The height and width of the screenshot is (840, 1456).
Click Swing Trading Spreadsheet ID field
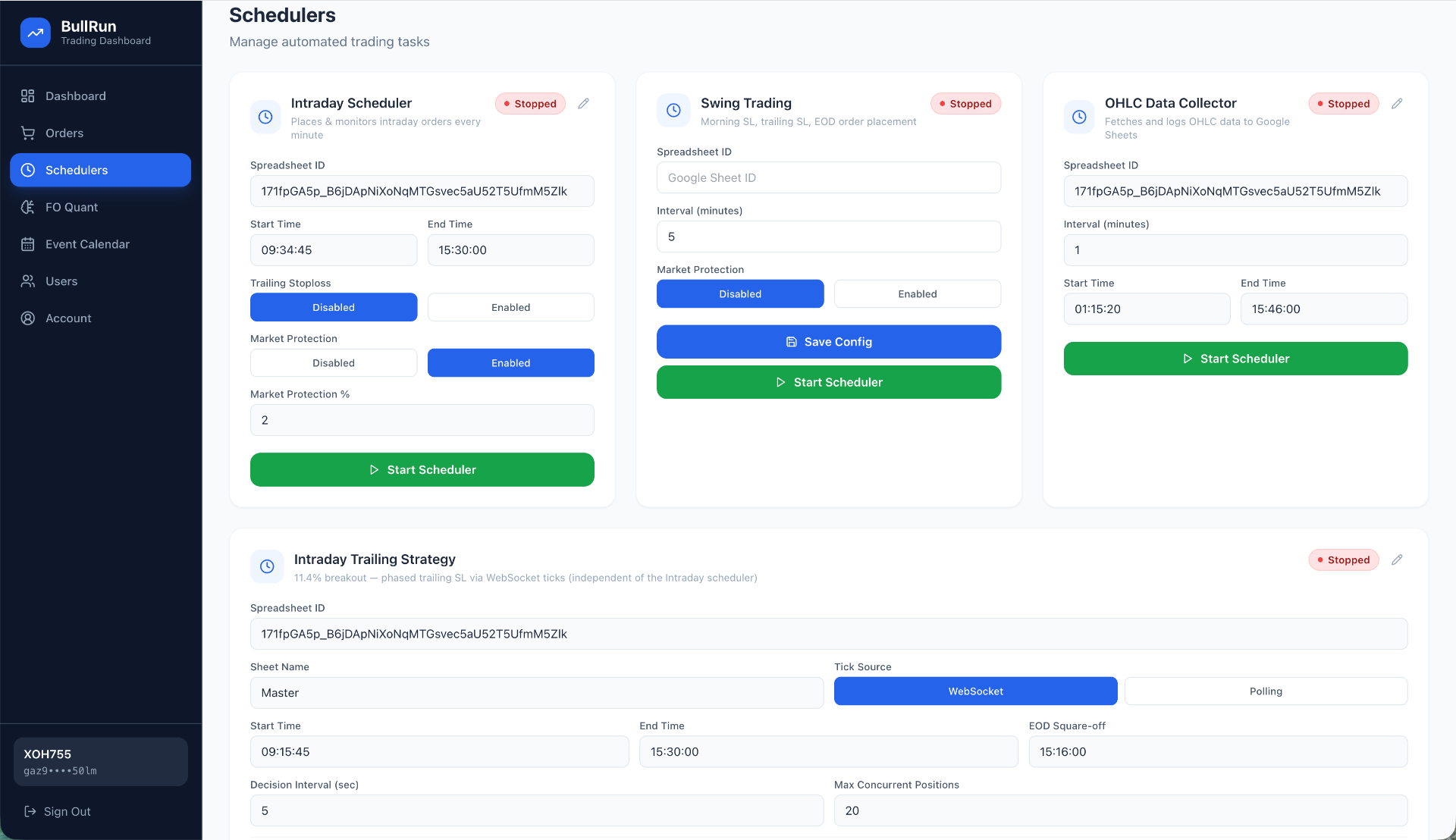click(x=829, y=177)
